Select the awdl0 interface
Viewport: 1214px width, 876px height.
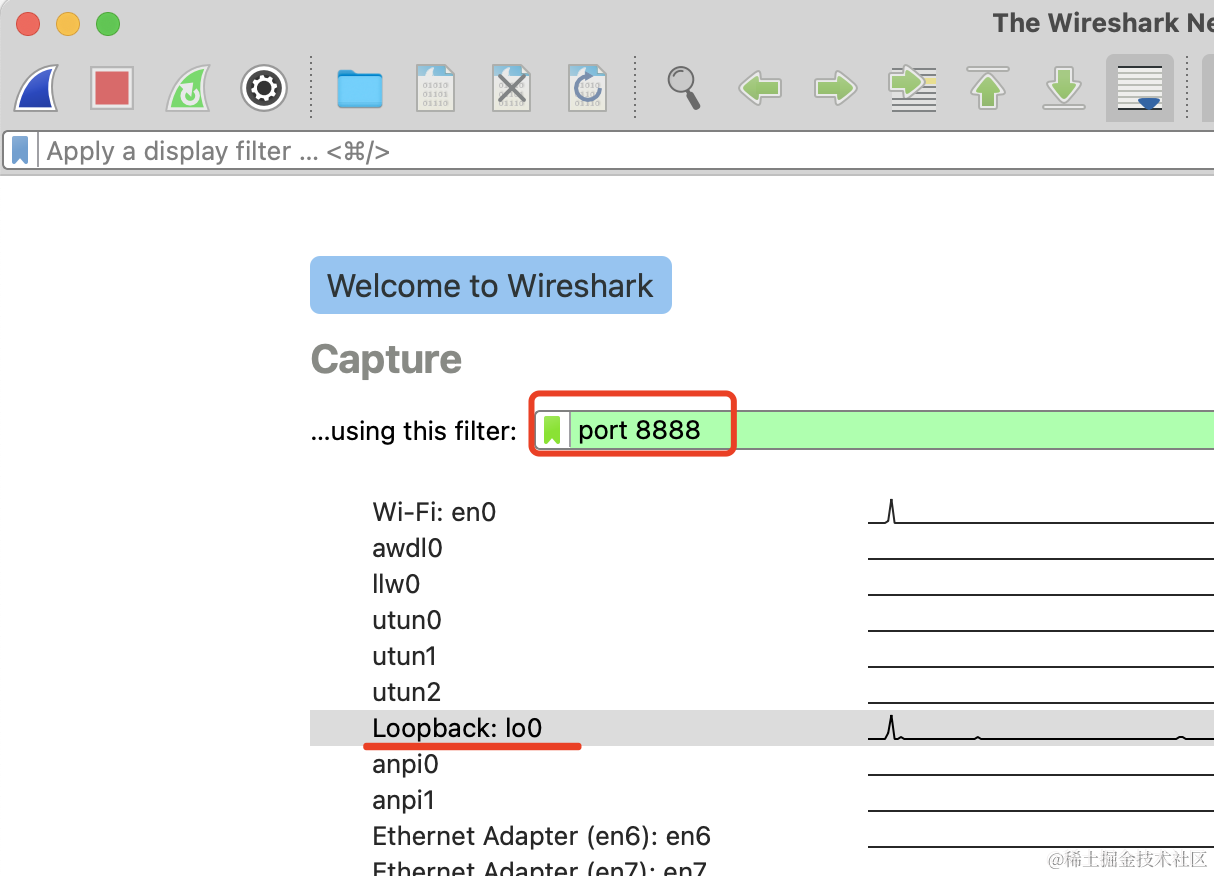point(407,548)
